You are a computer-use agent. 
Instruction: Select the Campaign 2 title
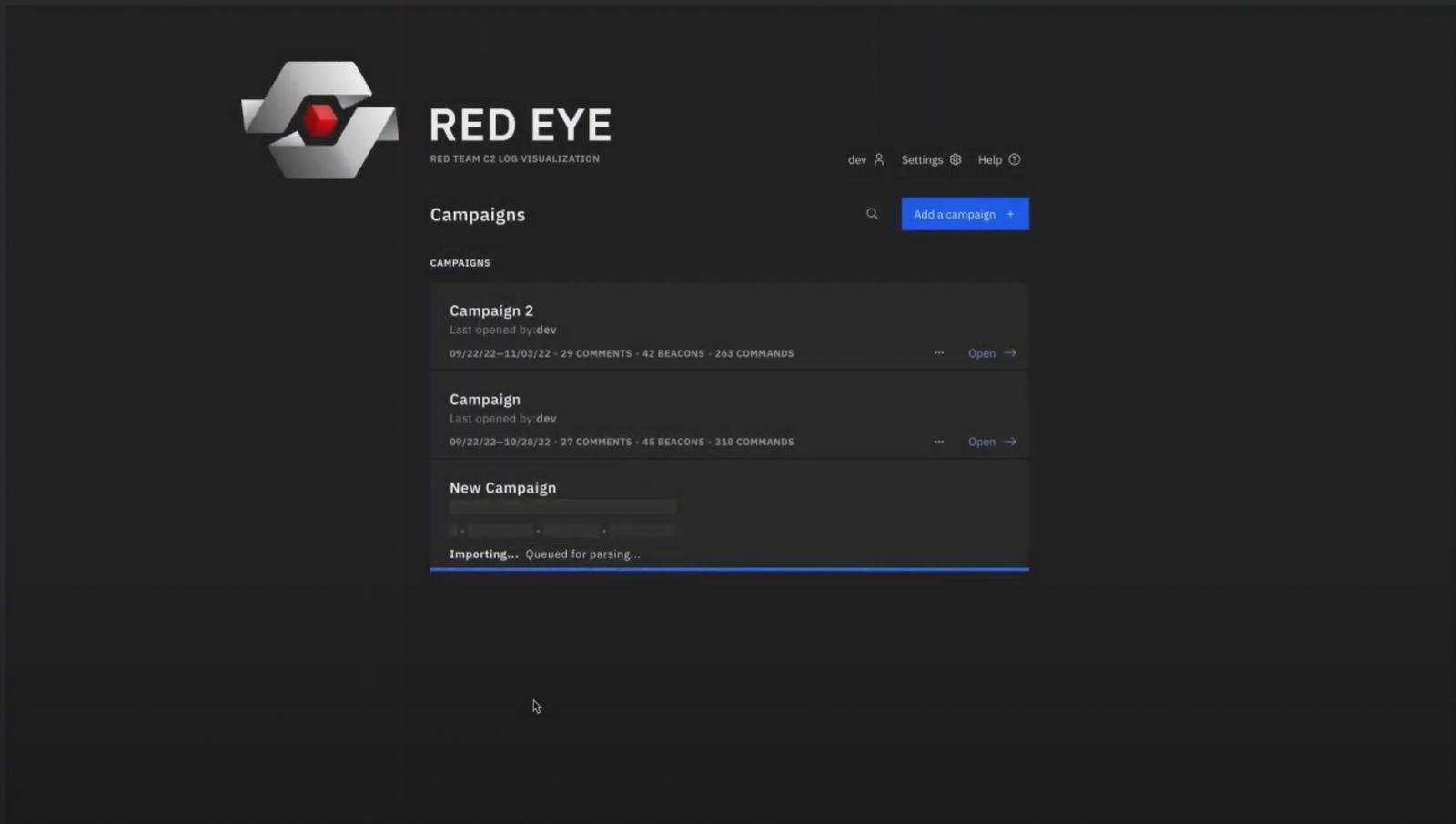click(x=491, y=310)
